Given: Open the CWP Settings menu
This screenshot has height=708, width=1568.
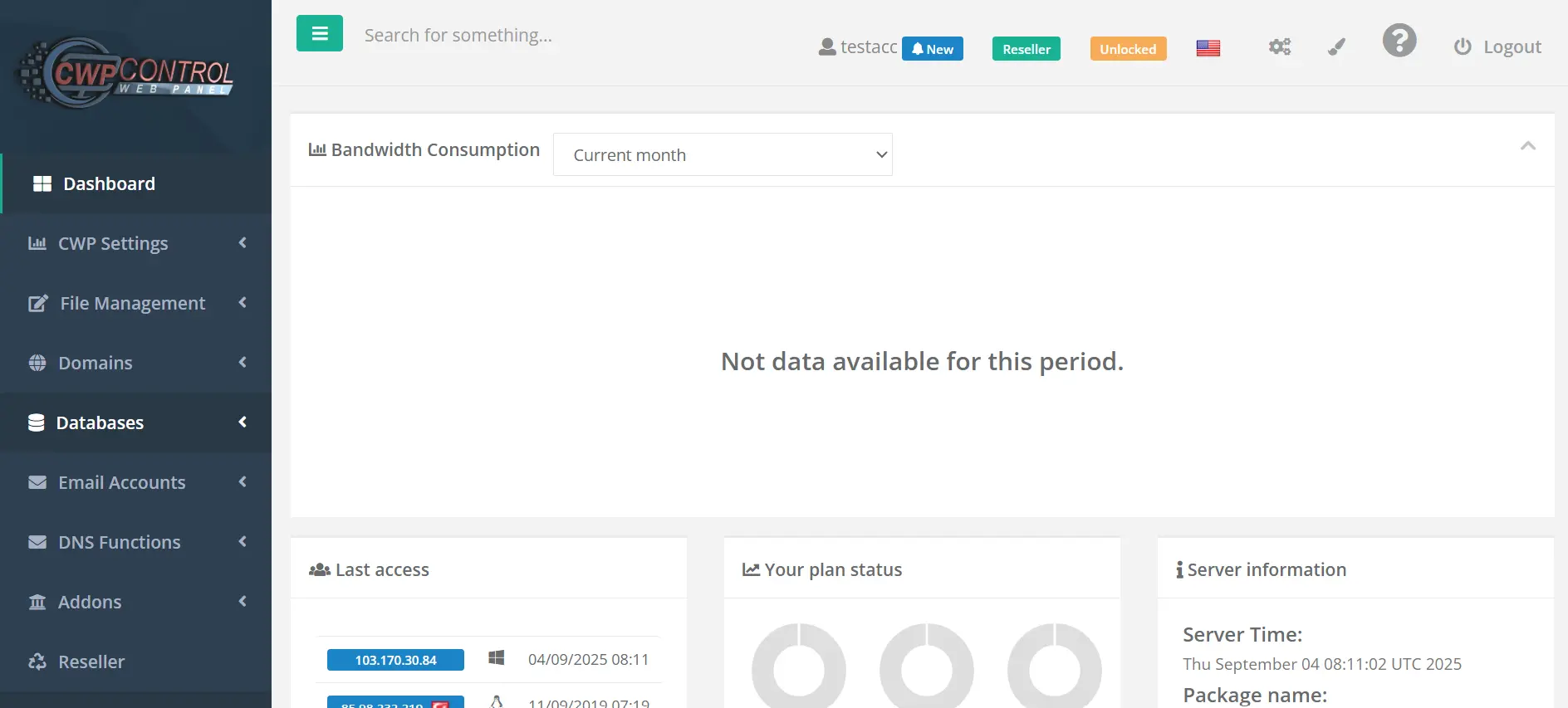Looking at the screenshot, I should pyautogui.click(x=136, y=243).
